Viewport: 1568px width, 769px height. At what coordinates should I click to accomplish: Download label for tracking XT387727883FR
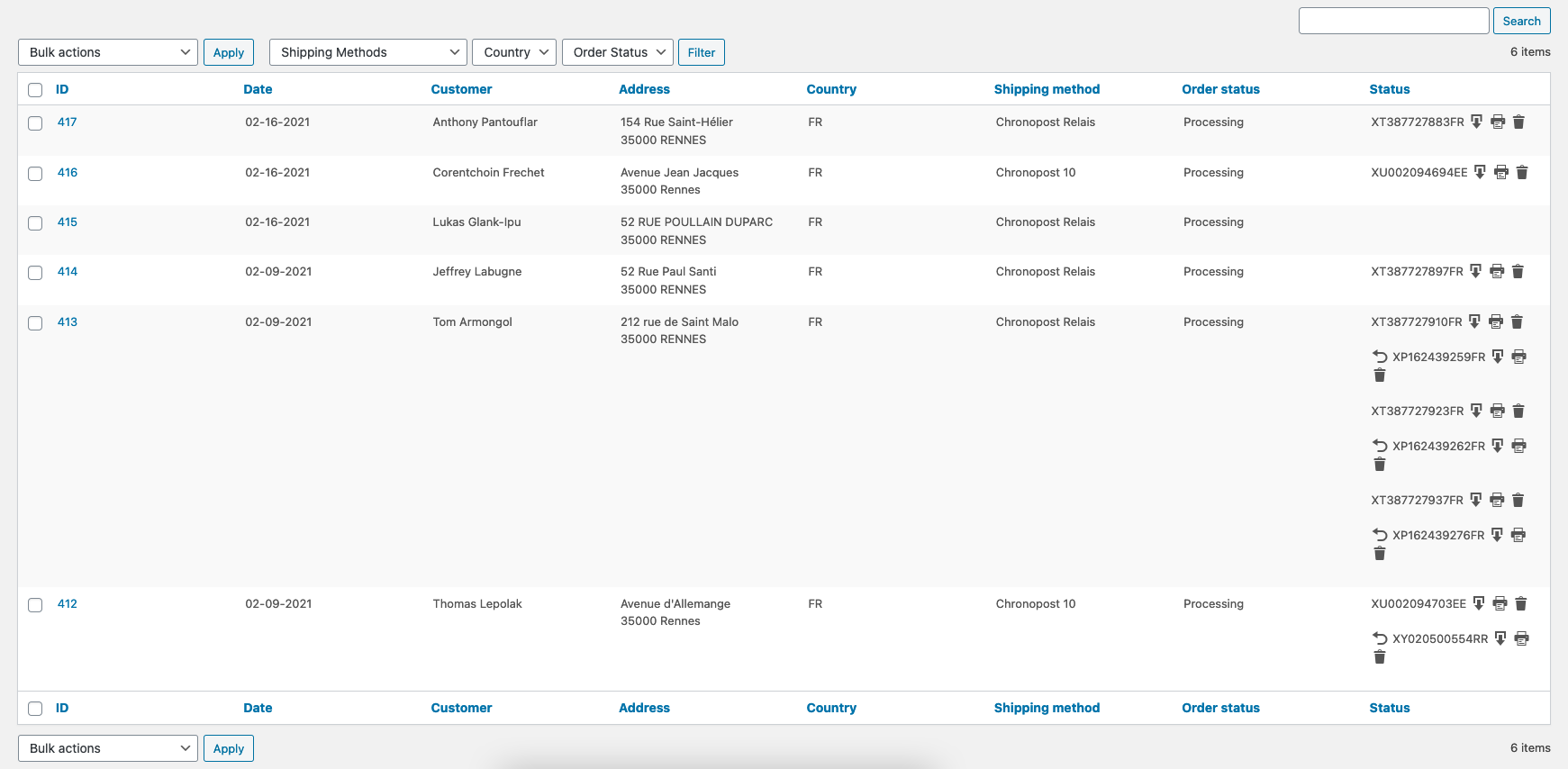[1476, 122]
